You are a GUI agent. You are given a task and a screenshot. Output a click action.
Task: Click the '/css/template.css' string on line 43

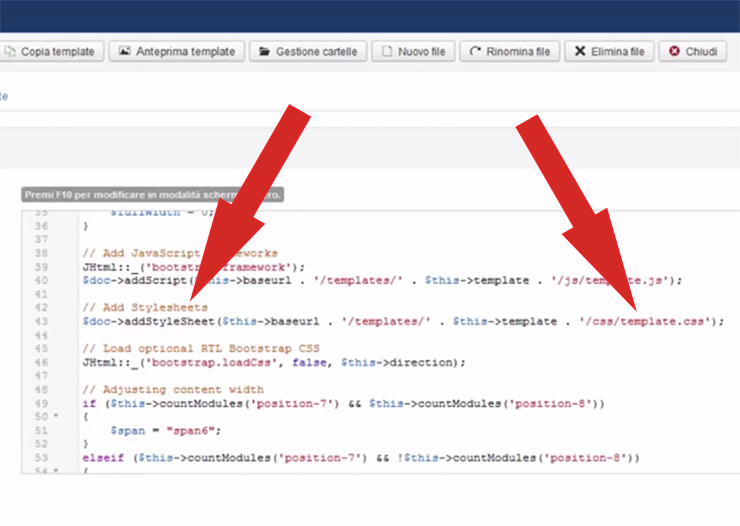click(645, 321)
